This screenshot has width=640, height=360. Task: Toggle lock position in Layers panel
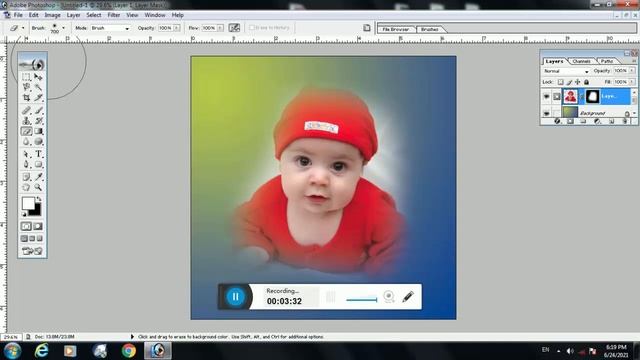pyautogui.click(x=578, y=82)
